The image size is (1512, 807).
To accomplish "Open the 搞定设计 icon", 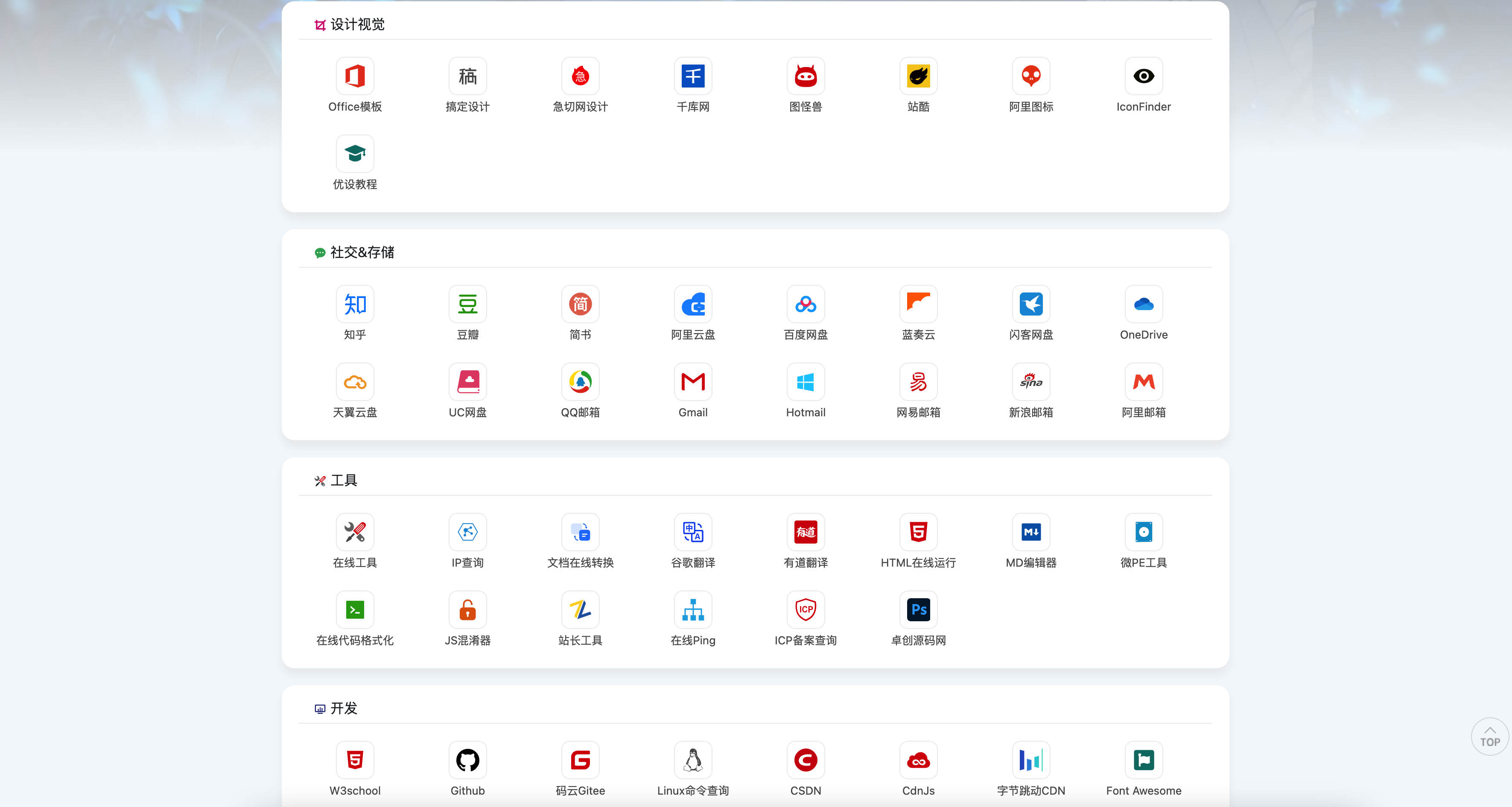I will point(467,76).
